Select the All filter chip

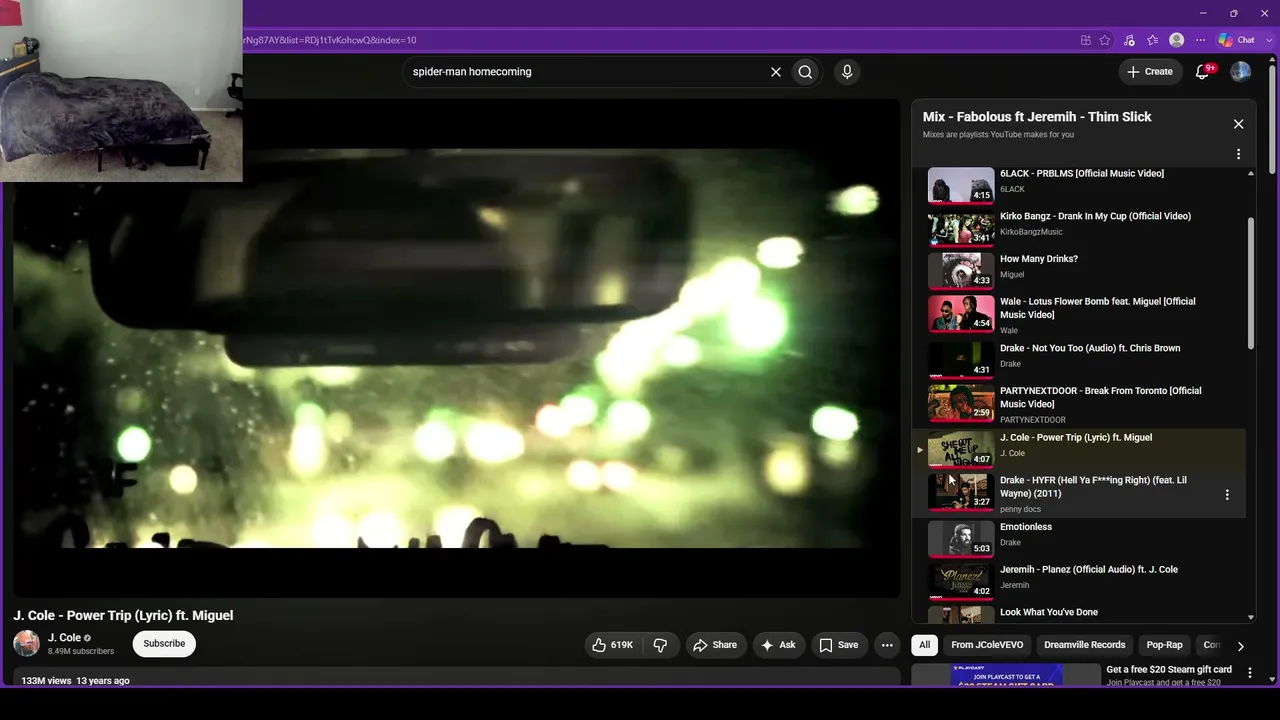pyautogui.click(x=924, y=645)
